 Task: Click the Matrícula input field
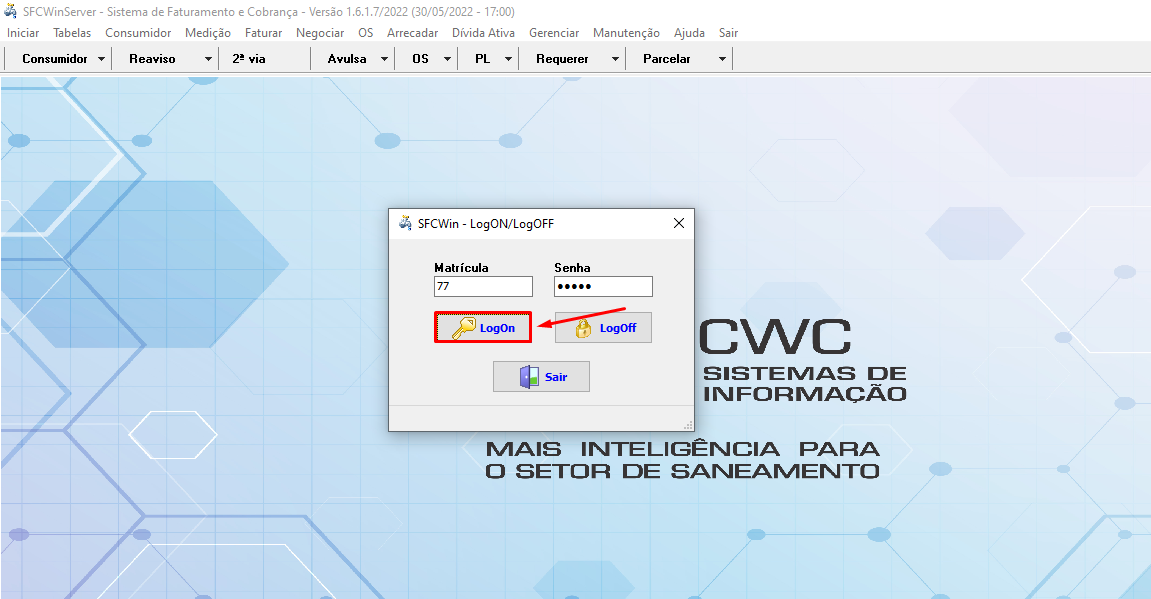(483, 286)
